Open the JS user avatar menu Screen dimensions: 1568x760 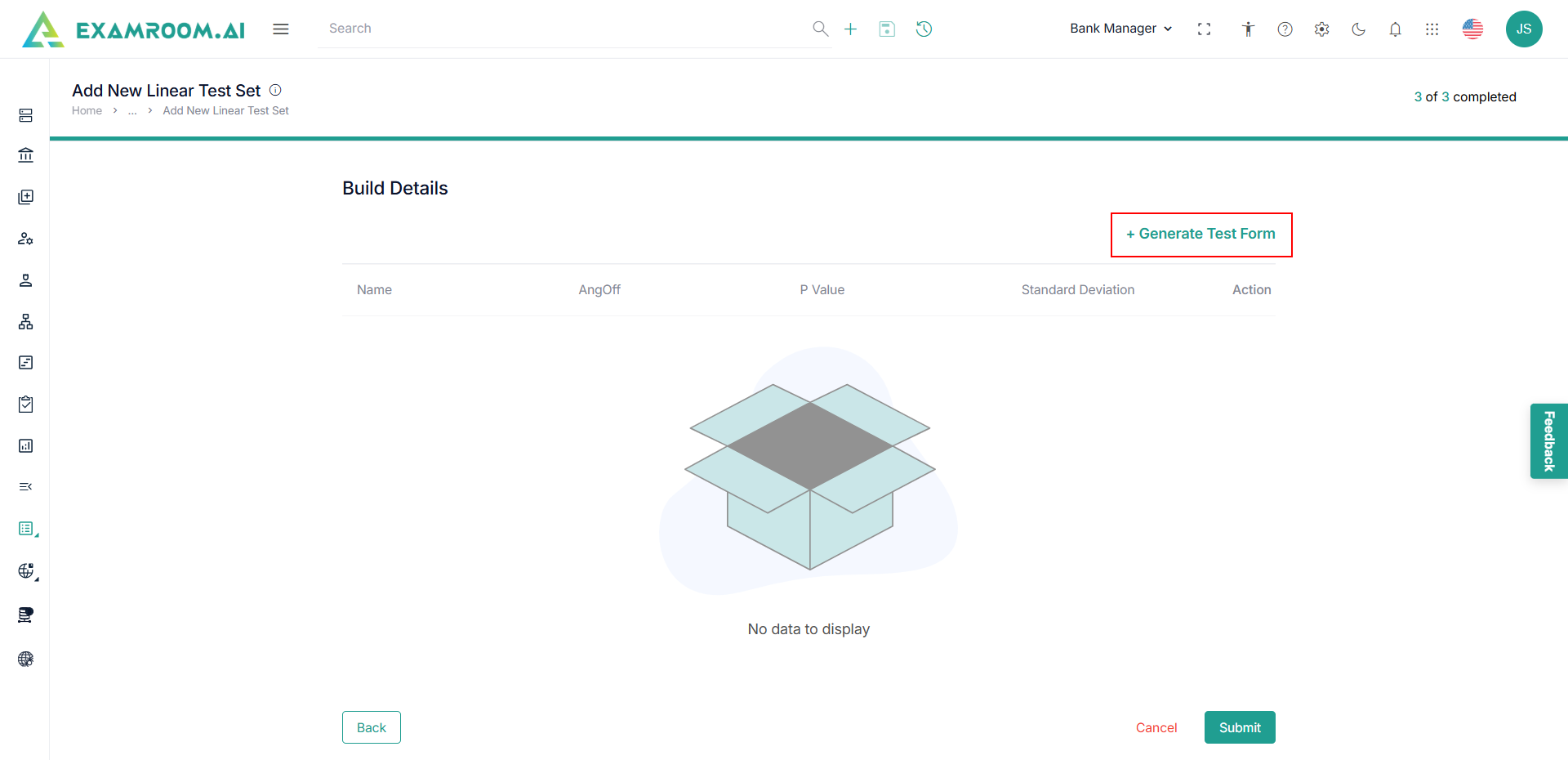click(x=1523, y=29)
